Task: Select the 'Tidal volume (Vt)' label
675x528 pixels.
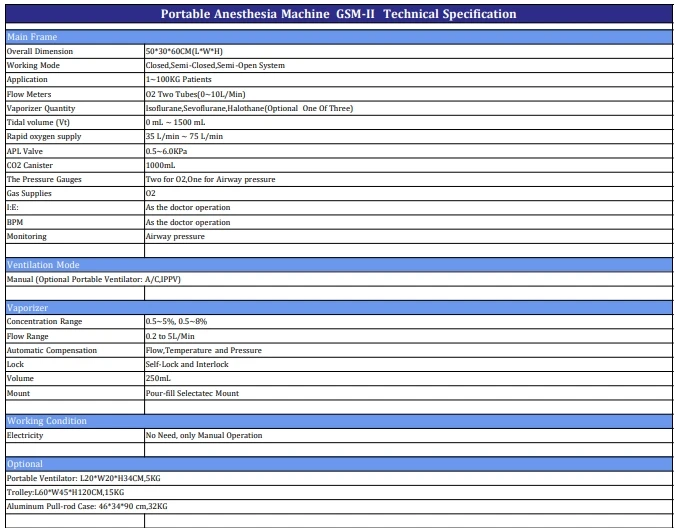Action: [38, 123]
